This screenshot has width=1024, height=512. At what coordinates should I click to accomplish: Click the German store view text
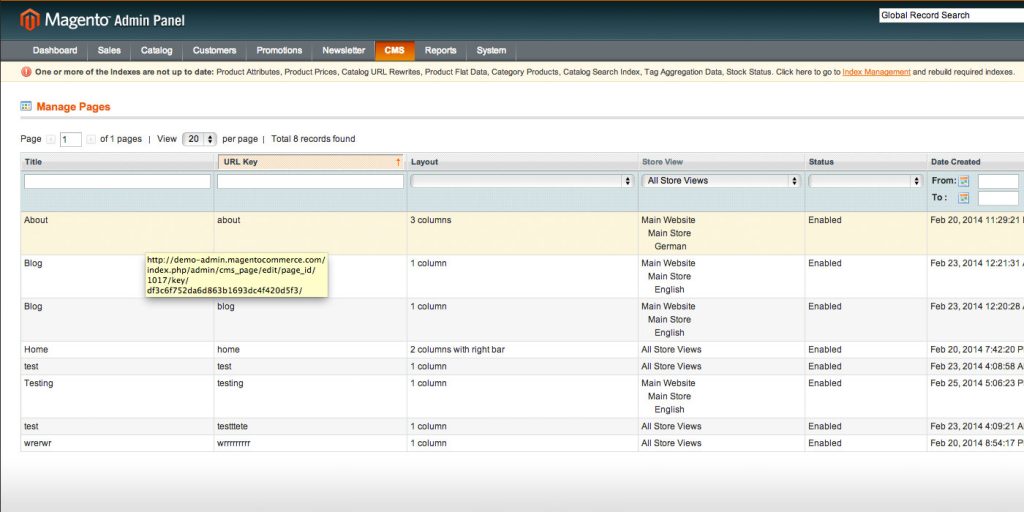tap(670, 247)
